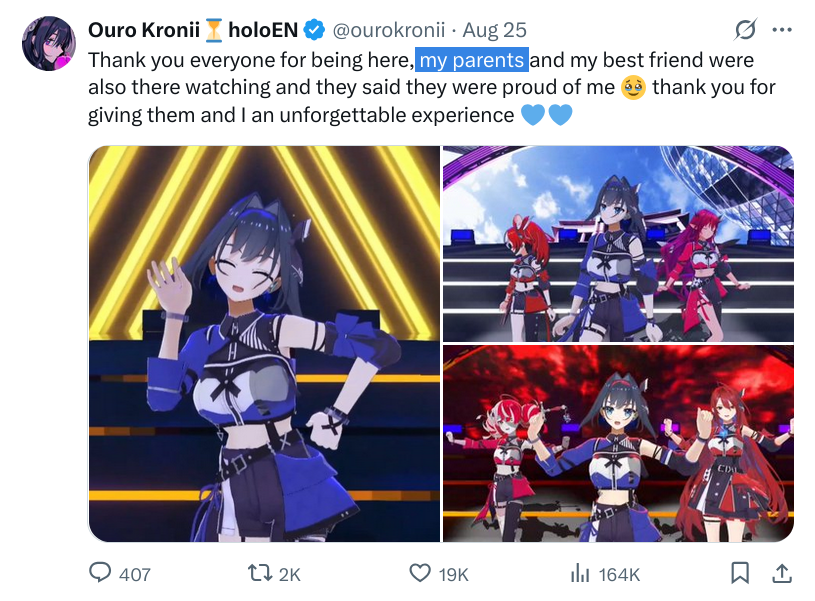Click the reply icon with 407 replies
Viewport: 815px width, 601px height.
pyautogui.click(x=120, y=573)
